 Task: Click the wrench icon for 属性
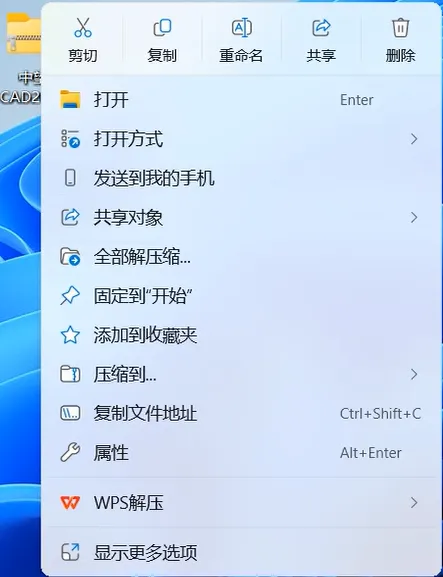[x=70, y=453]
